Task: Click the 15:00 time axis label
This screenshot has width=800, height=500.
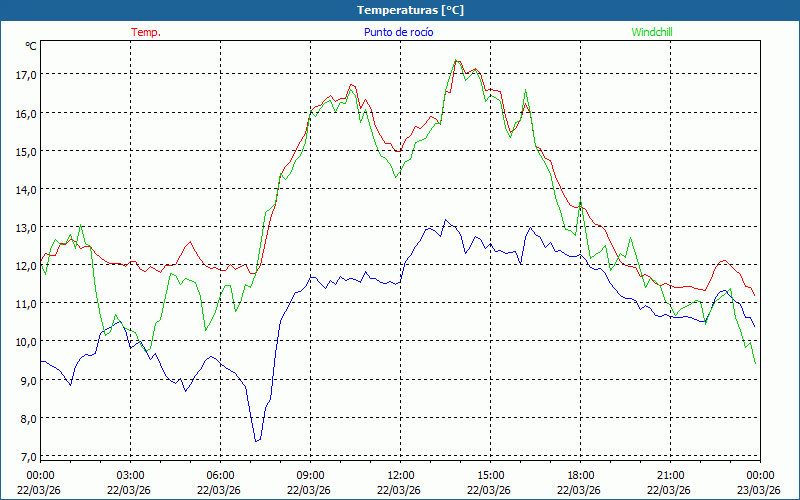Action: 490,475
